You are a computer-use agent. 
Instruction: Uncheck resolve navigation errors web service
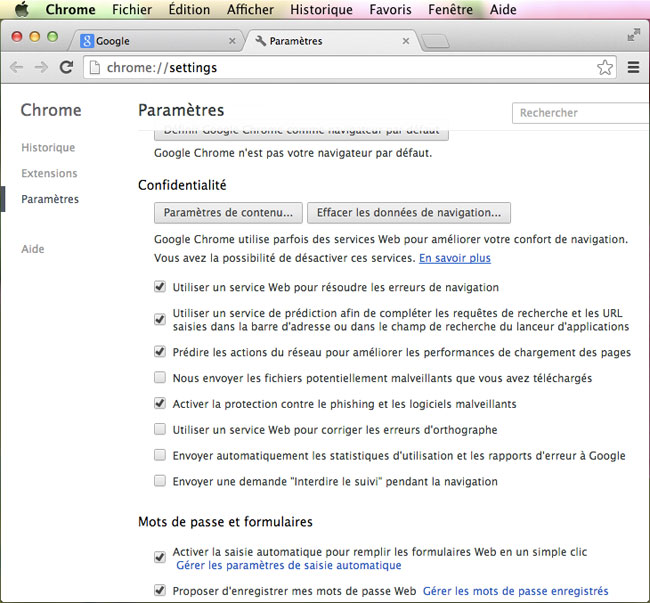[160, 286]
